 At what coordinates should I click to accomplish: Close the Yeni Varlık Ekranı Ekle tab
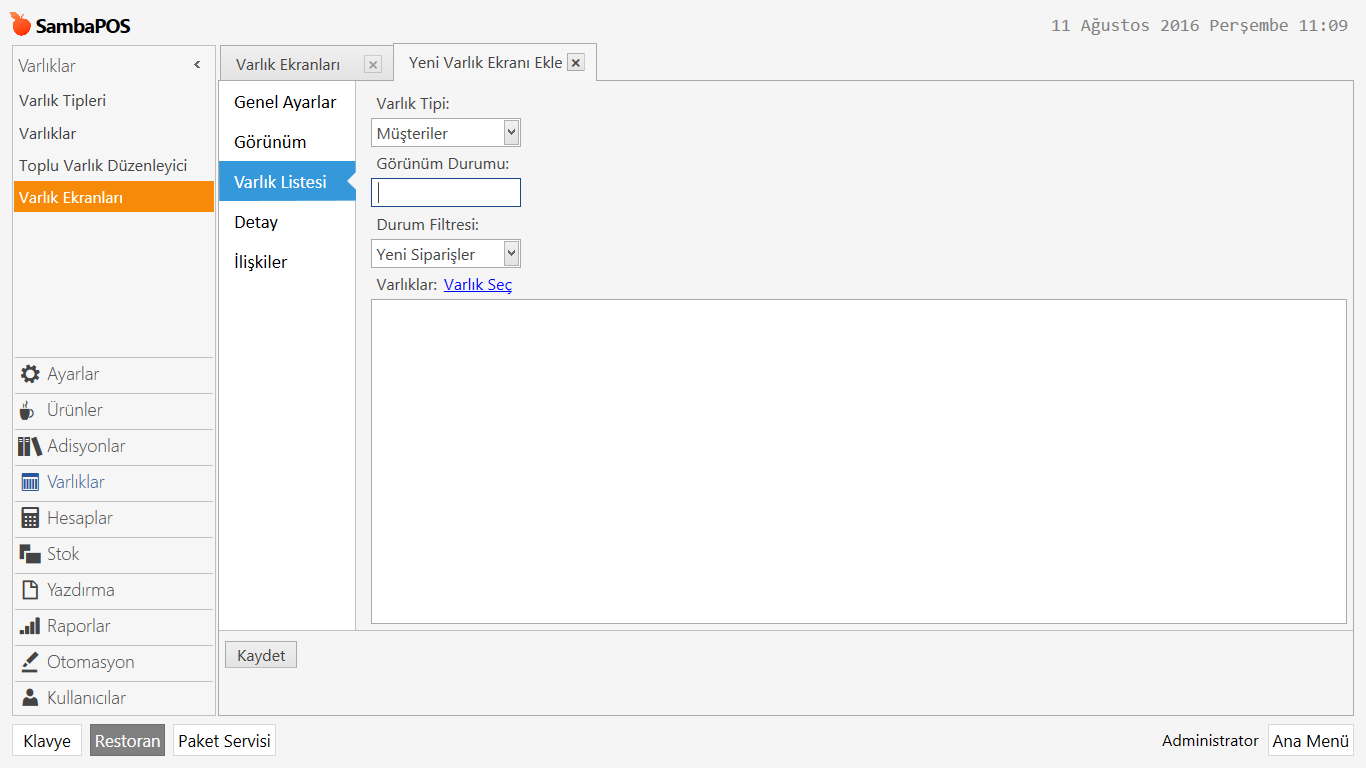tap(576, 62)
